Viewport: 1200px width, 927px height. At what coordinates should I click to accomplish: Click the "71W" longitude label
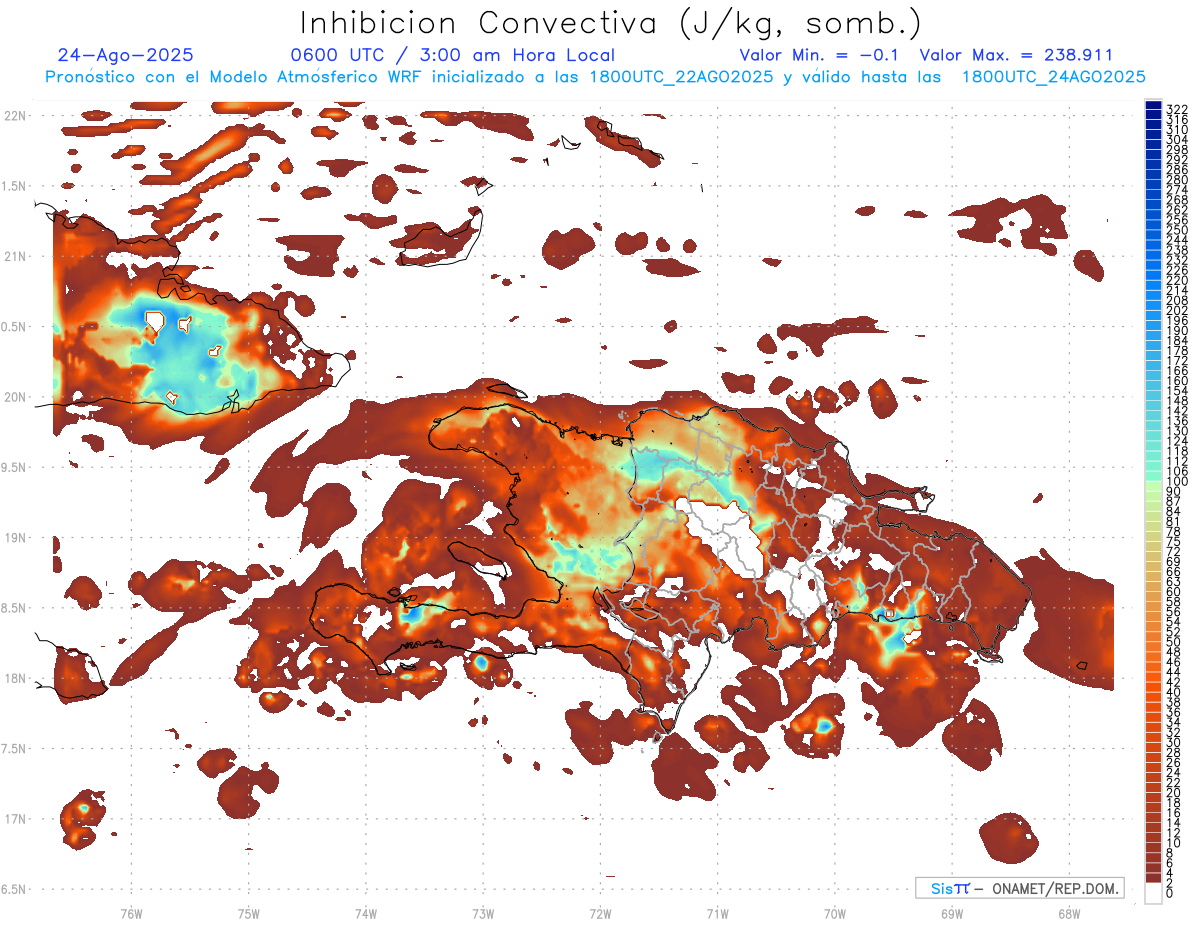717,913
